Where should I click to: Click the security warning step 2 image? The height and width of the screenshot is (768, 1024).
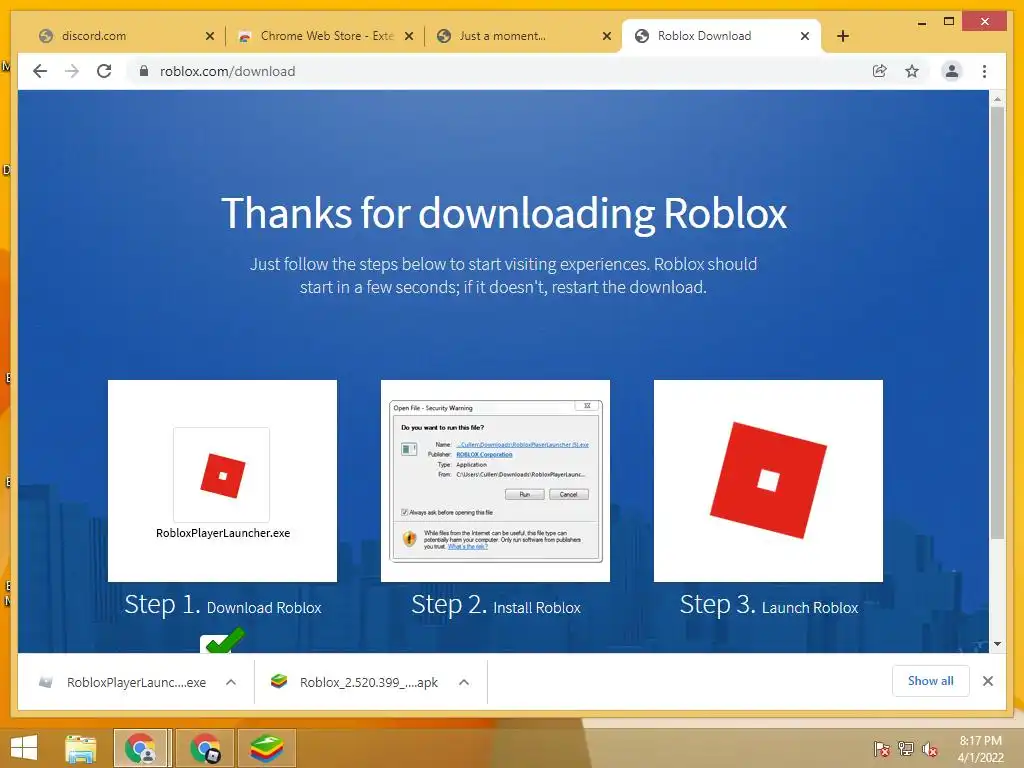pos(495,481)
